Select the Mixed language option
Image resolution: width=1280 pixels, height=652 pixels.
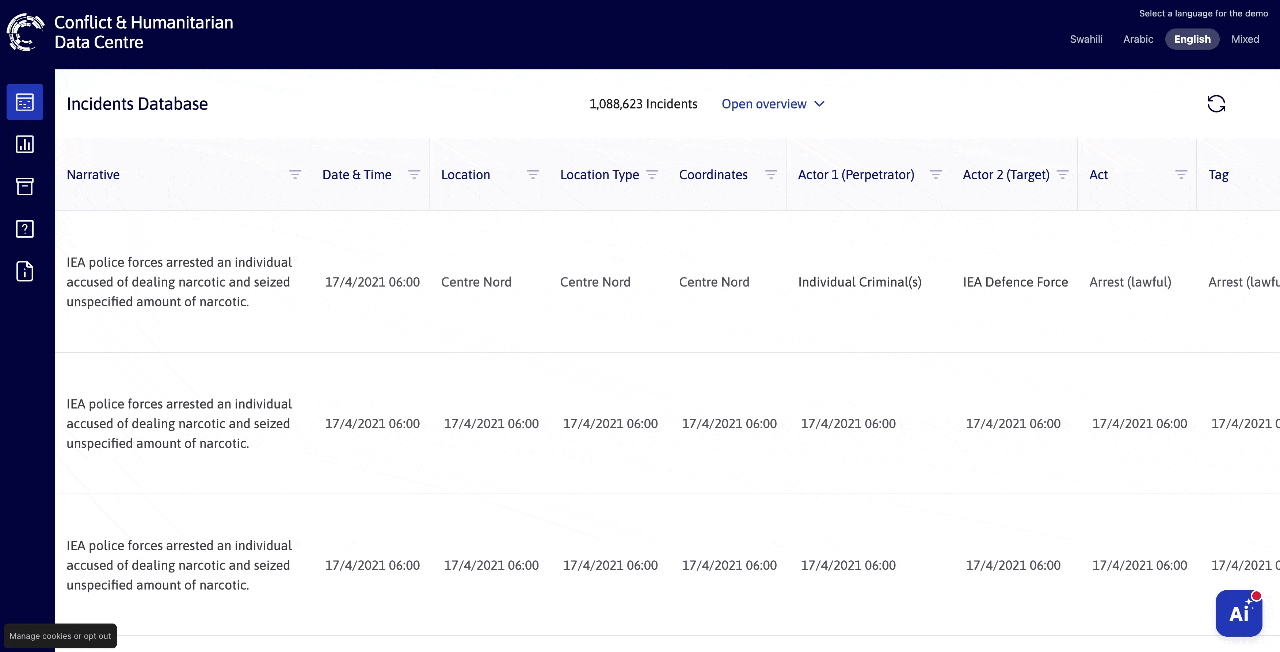(x=1245, y=39)
